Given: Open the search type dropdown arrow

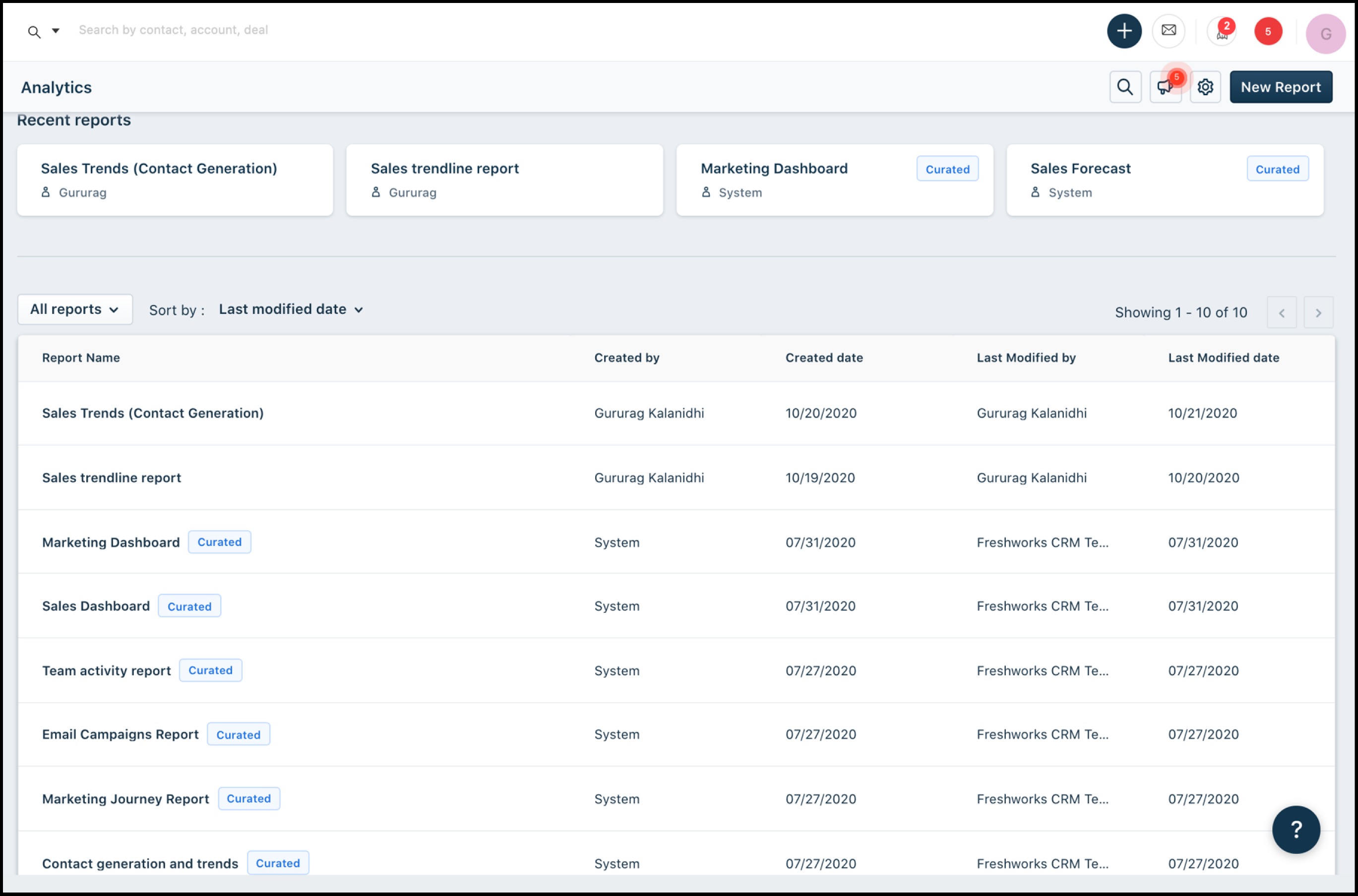Looking at the screenshot, I should pos(56,31).
